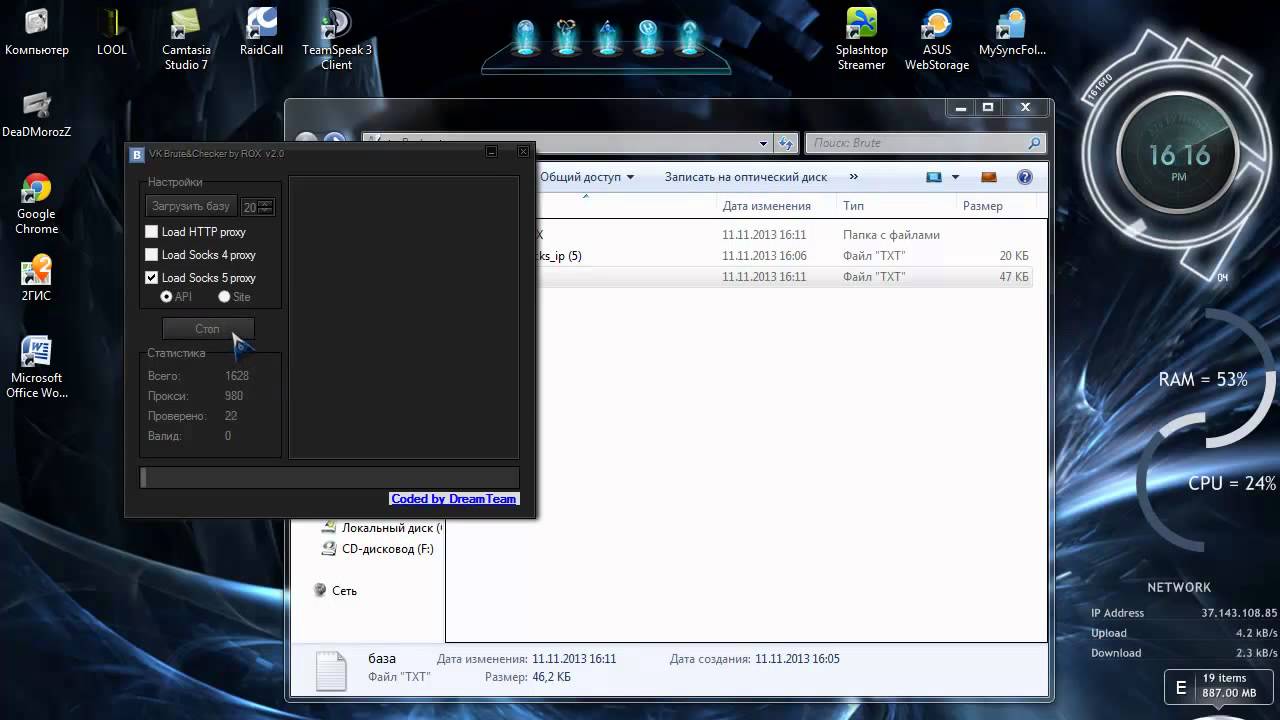Click the change view icon in Explorer toolbar

(934, 177)
